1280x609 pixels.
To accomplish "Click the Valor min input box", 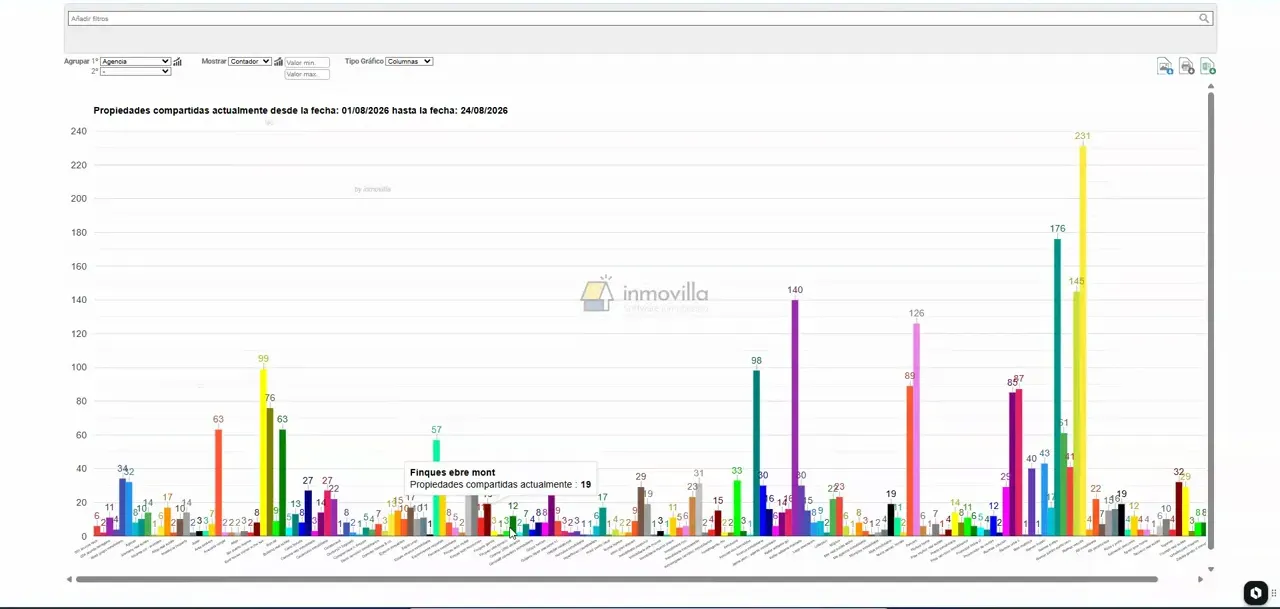I will 307,62.
